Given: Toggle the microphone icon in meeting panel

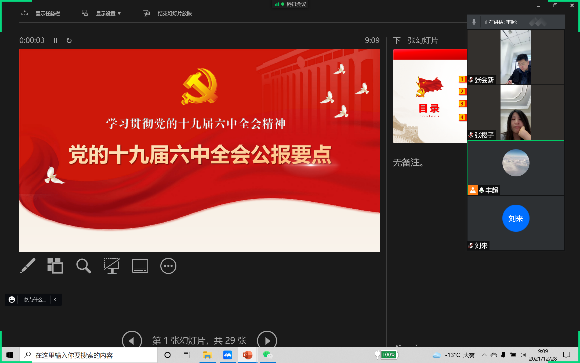Looking at the screenshot, I should [x=473, y=22].
